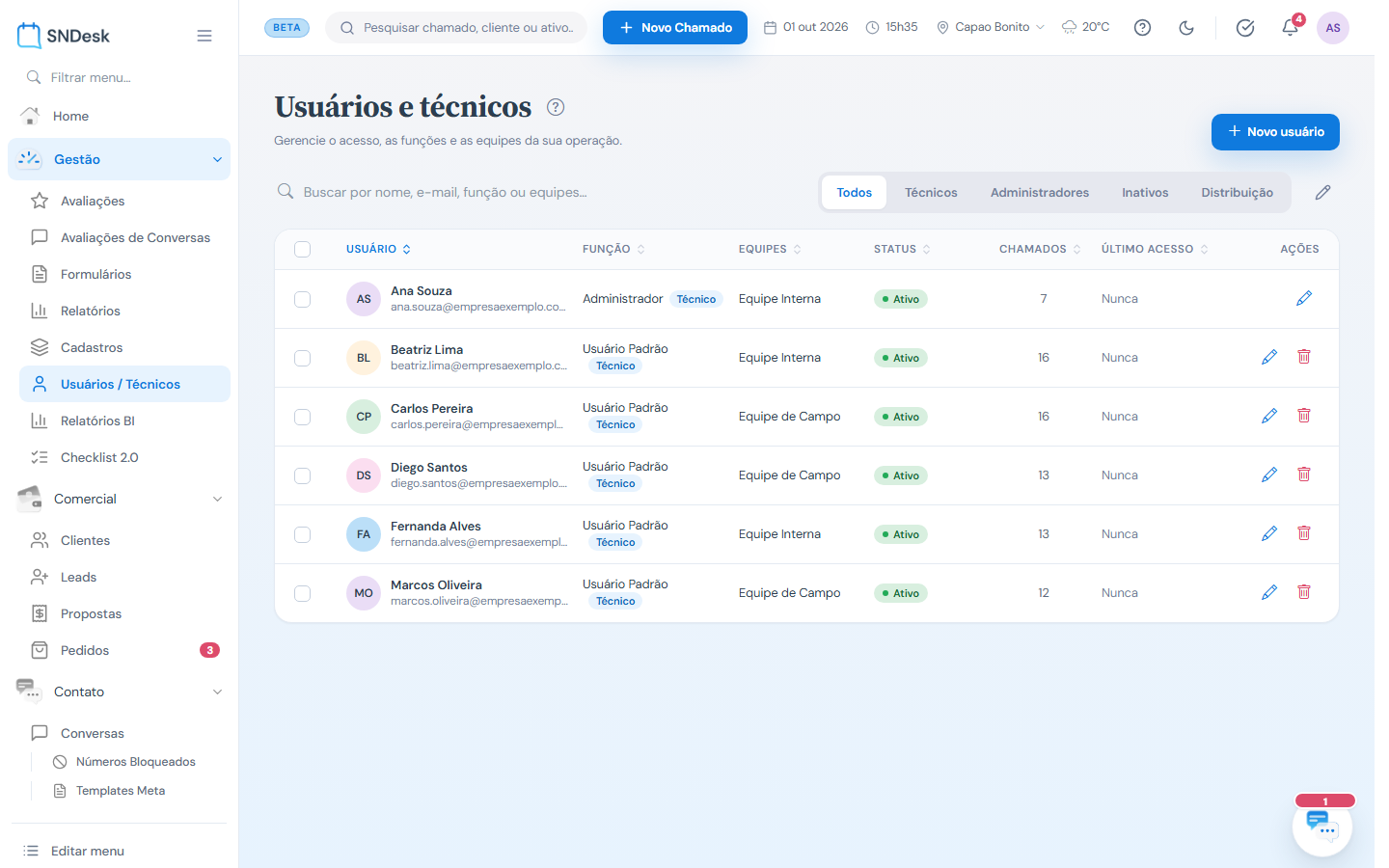Image resolution: width=1389 pixels, height=868 pixels.
Task: Sort table by STATUS column
Action: tap(902, 249)
